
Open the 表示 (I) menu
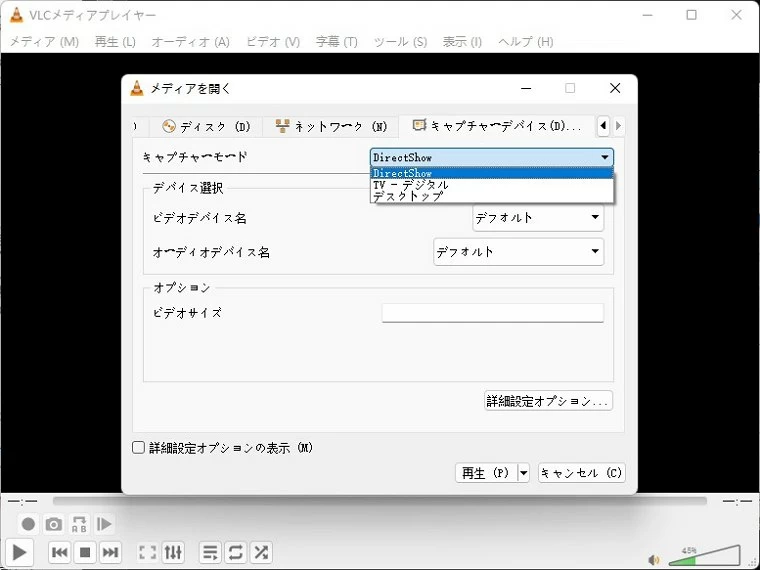coord(462,42)
